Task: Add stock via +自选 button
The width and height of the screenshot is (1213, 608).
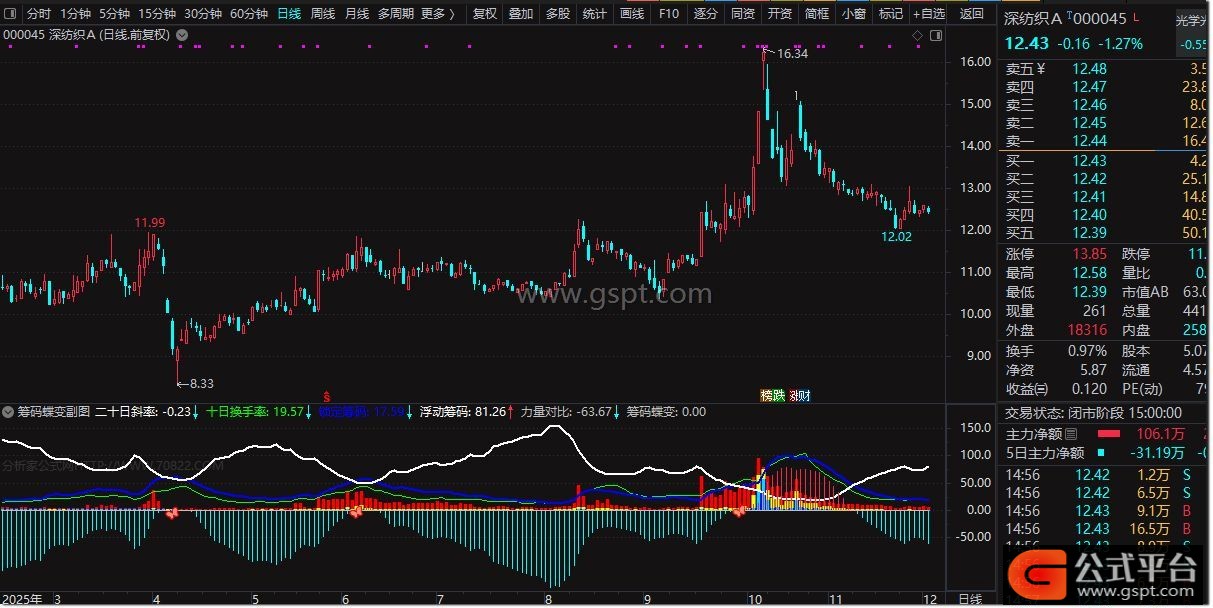Action: coord(928,14)
